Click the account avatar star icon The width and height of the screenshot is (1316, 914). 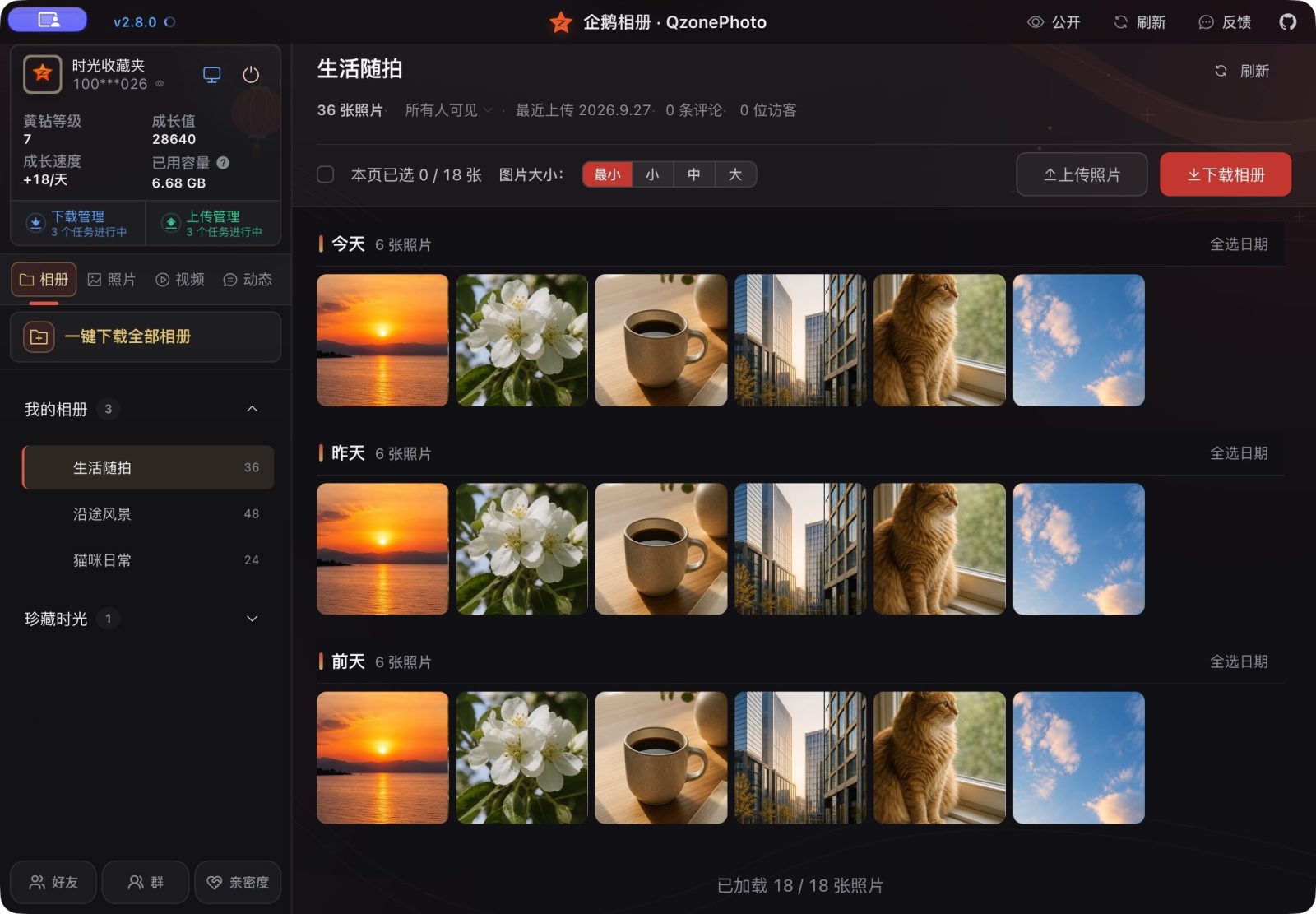43,74
